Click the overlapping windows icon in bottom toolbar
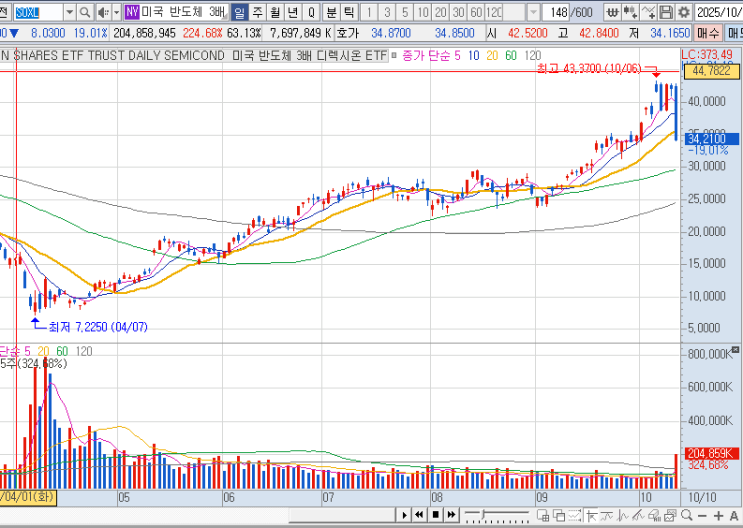Image resolution: width=743 pixels, height=528 pixels. [x=559, y=515]
